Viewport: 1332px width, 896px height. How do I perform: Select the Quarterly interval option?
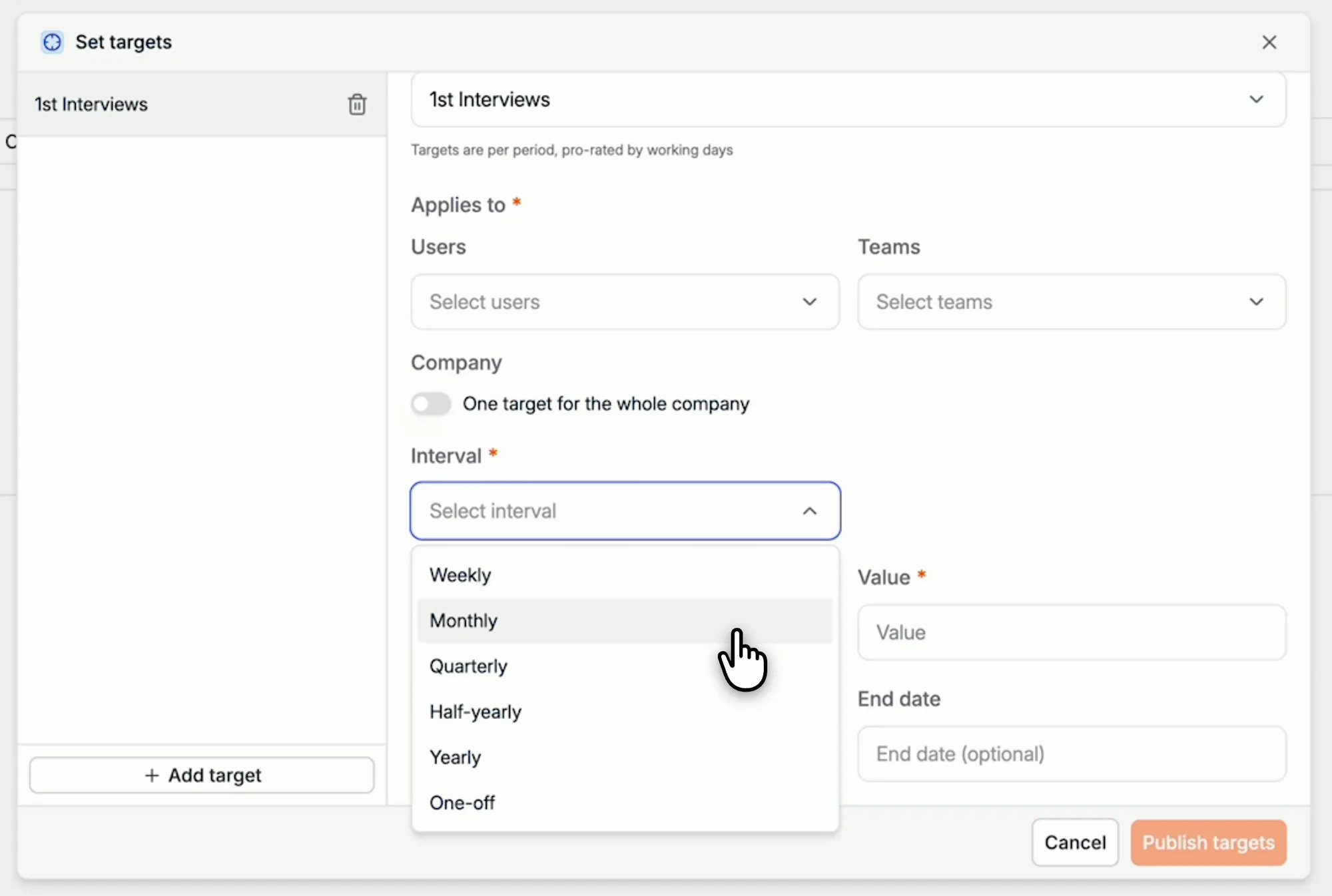pos(625,666)
